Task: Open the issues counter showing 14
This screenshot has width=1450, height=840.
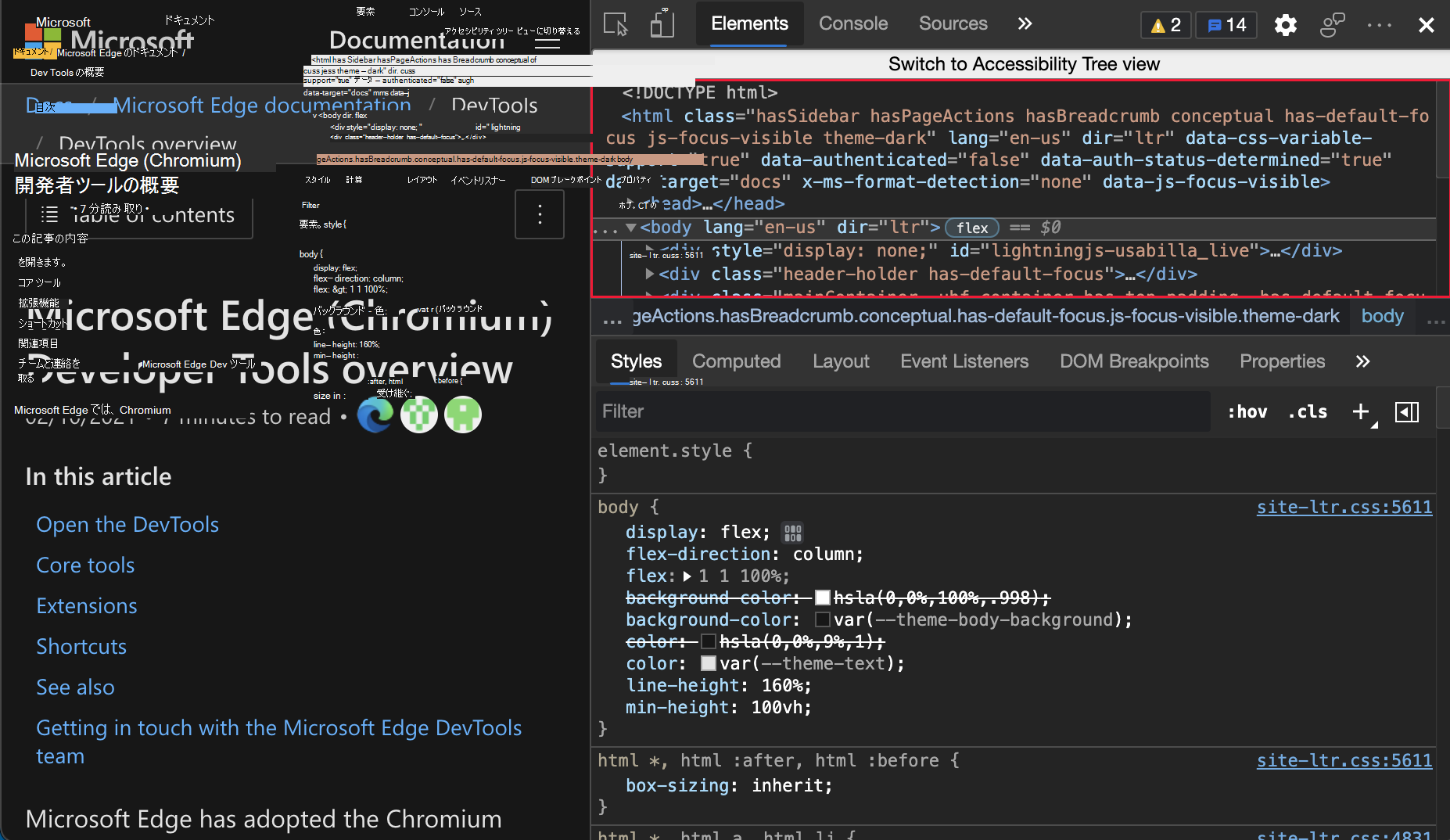Action: (1226, 25)
